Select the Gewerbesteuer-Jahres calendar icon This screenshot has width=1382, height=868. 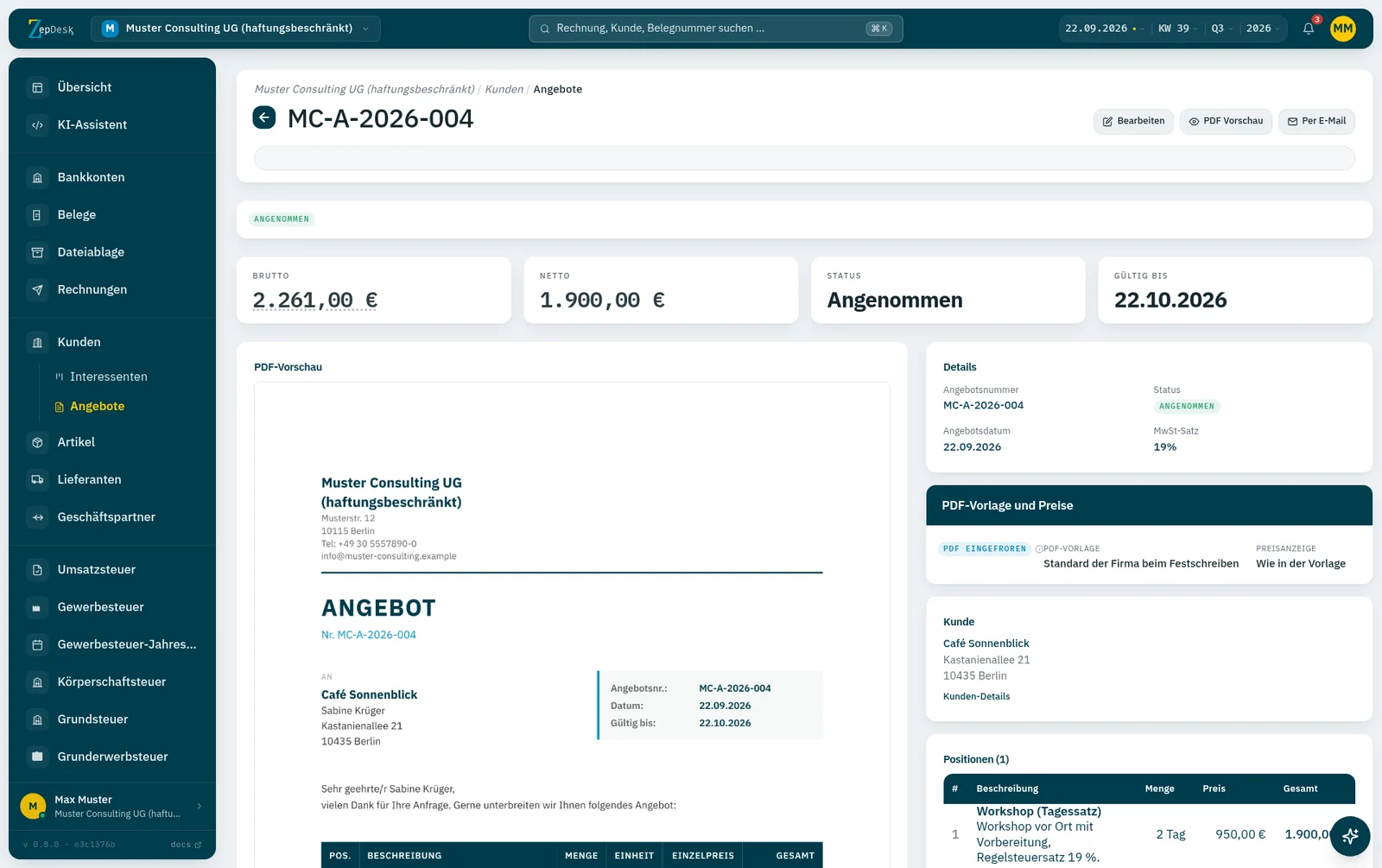click(37, 644)
